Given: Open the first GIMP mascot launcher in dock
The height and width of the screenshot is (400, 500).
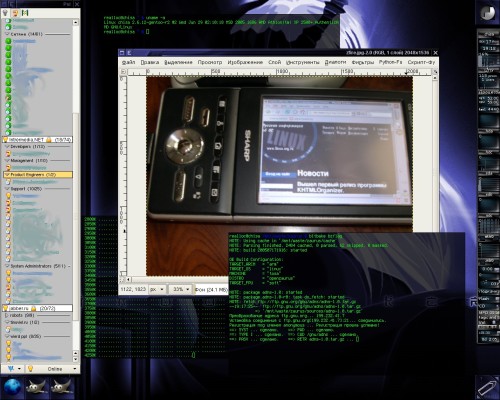Looking at the screenshot, I should [x=36, y=387].
